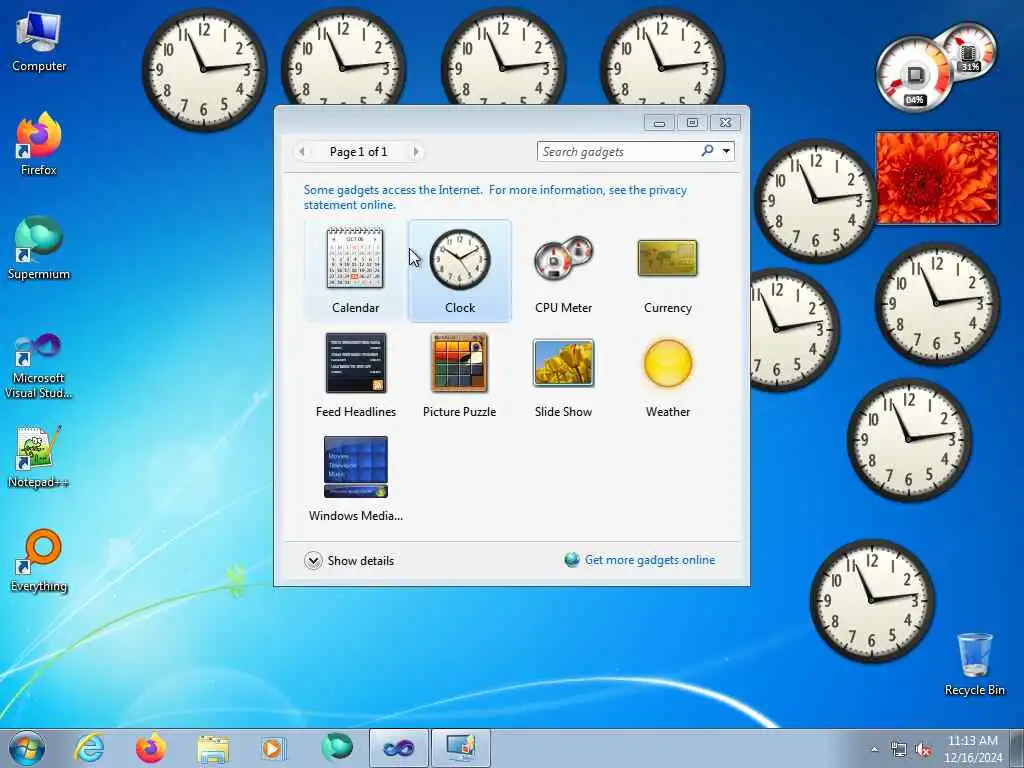Switch to the Gadgets window taskbar button

click(460, 748)
